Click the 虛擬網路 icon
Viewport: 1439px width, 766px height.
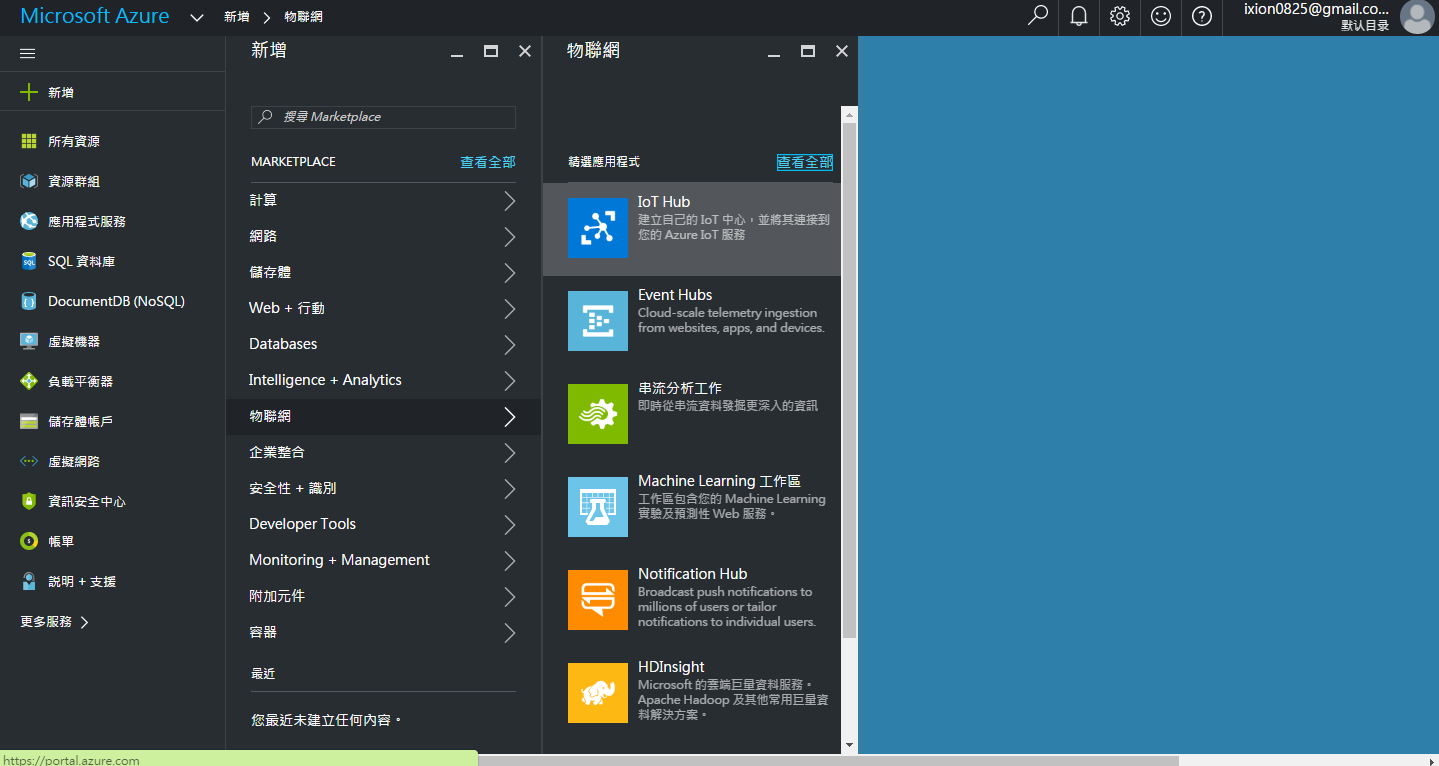tap(29, 462)
